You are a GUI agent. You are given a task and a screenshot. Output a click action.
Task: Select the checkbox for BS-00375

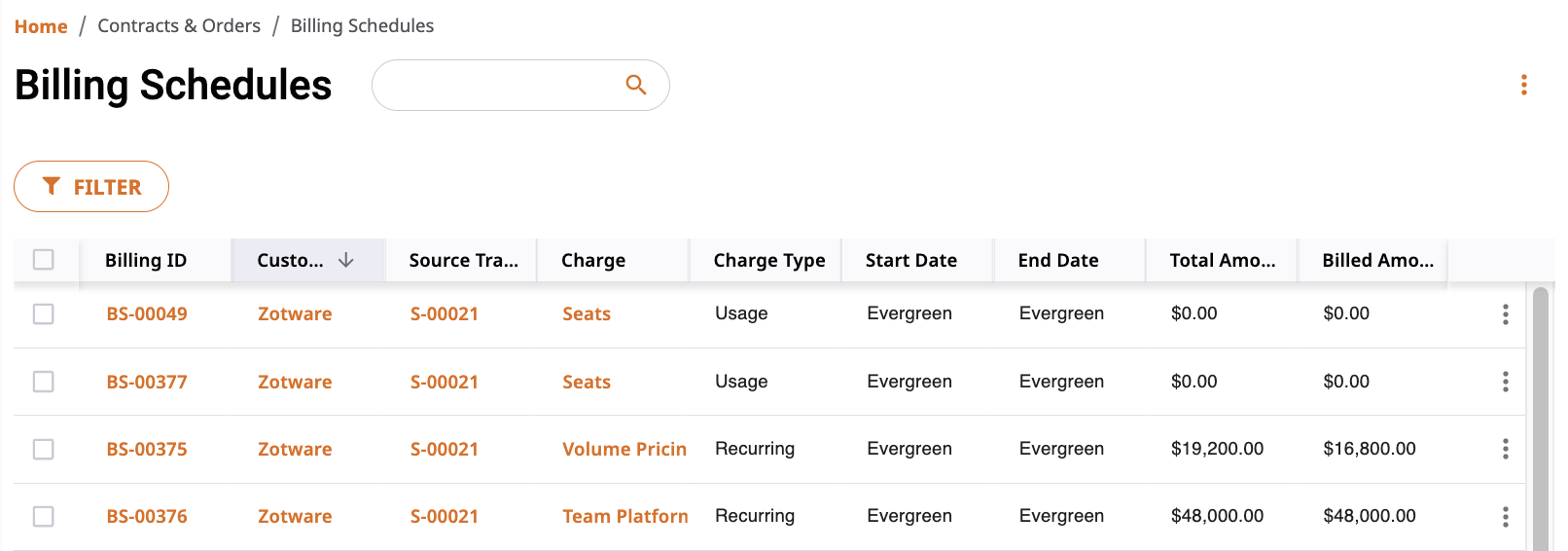(x=43, y=449)
